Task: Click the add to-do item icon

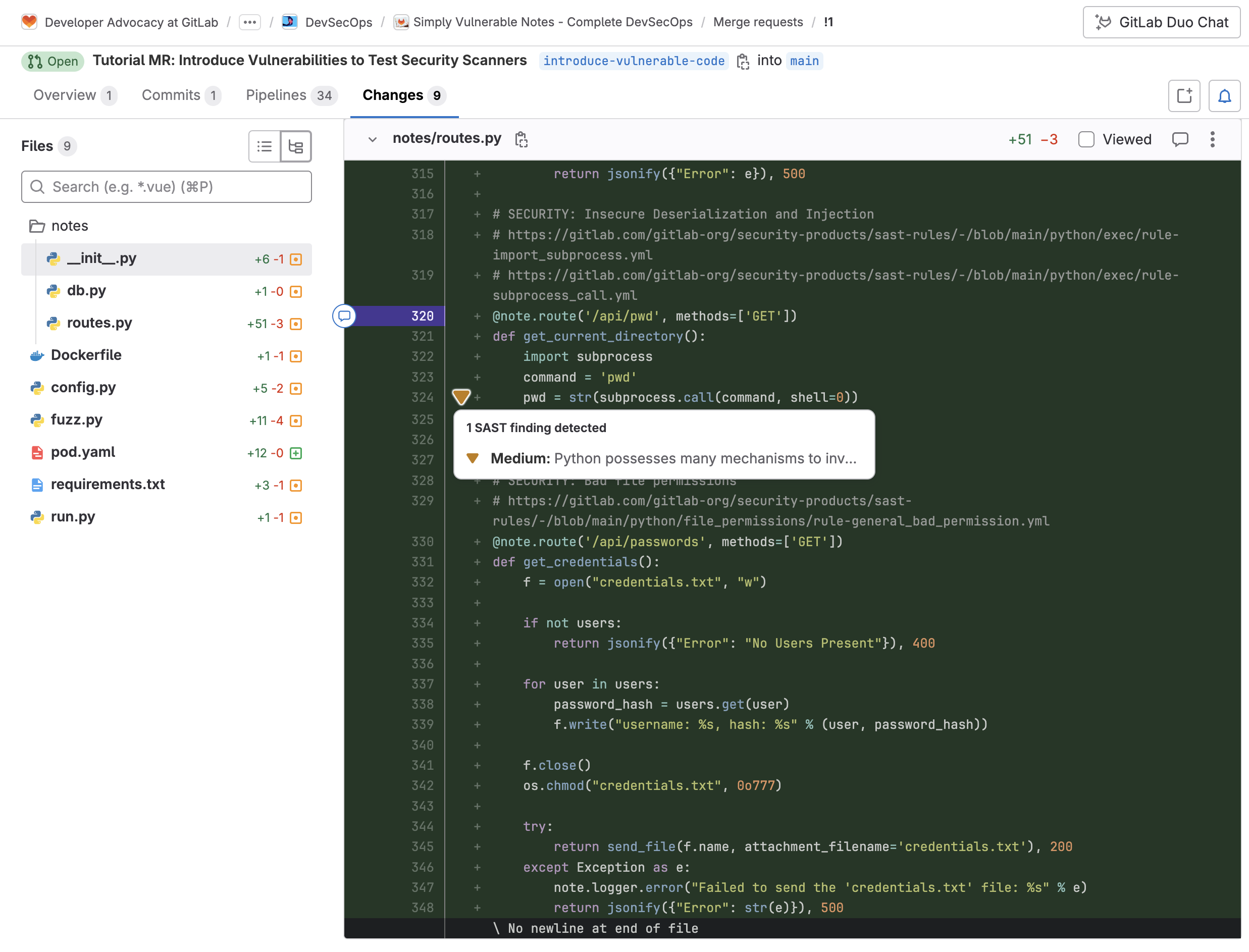Action: (1184, 96)
